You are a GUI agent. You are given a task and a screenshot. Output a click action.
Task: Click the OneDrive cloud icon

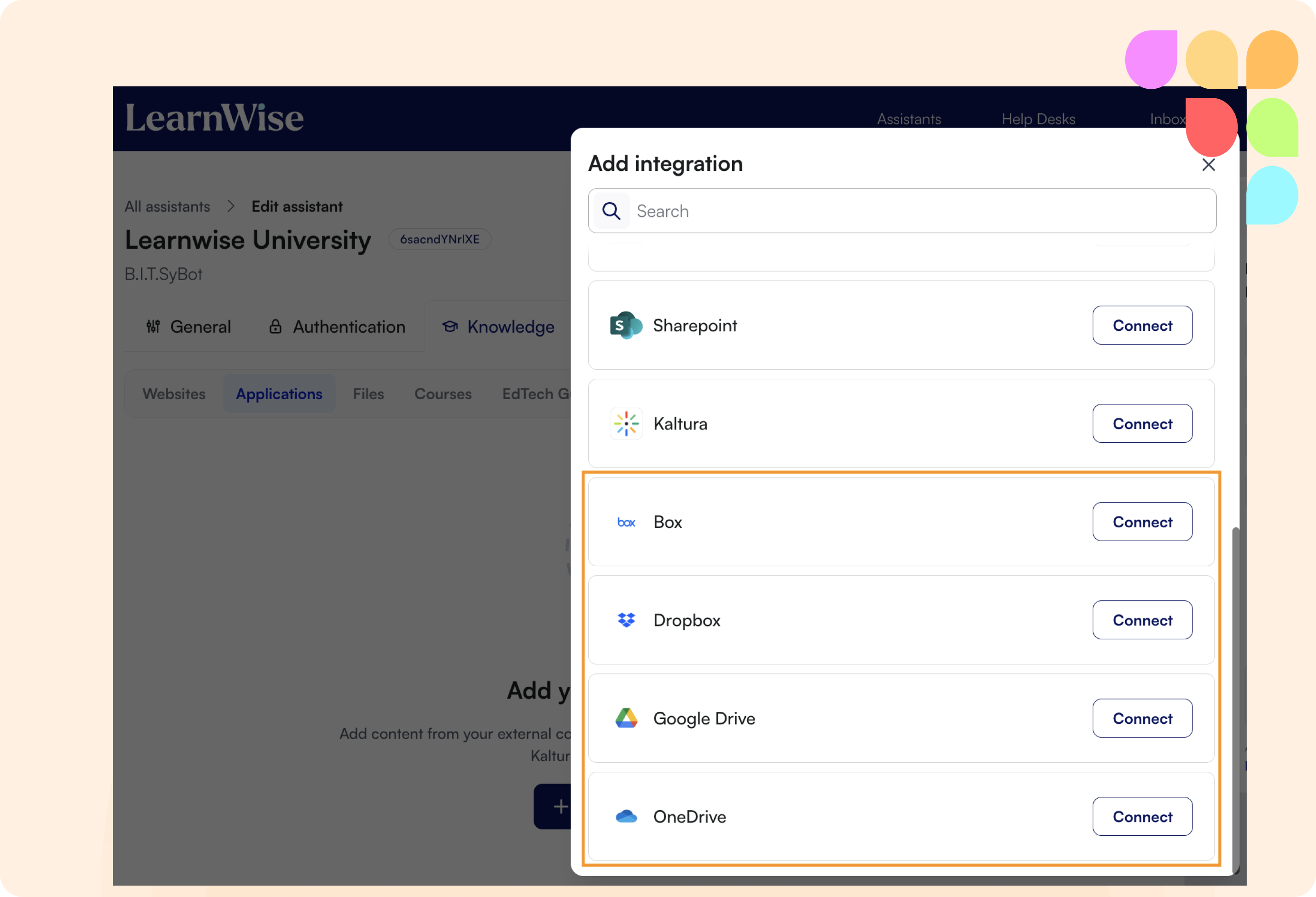coord(626,817)
